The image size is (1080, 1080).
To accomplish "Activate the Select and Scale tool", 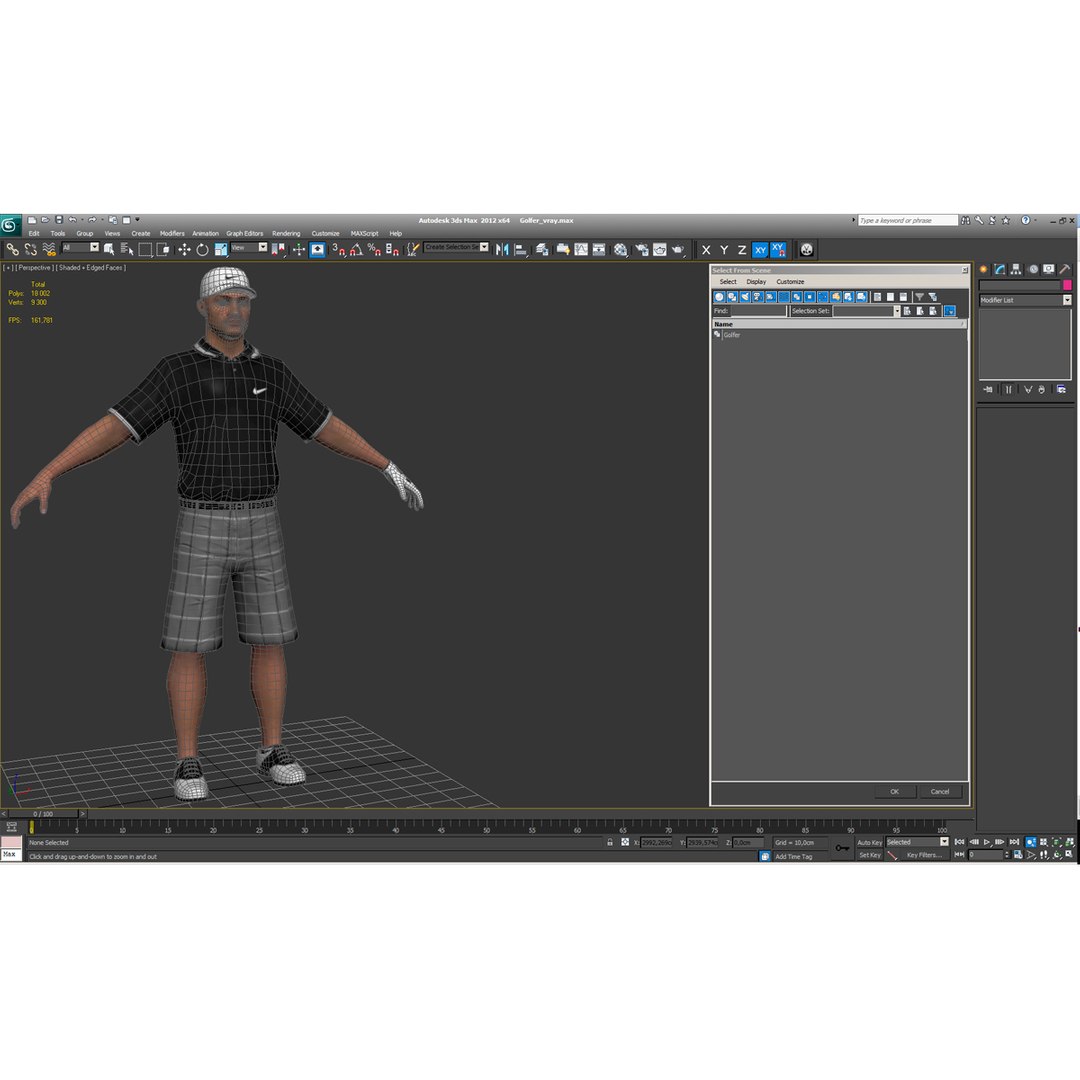I will 220,249.
